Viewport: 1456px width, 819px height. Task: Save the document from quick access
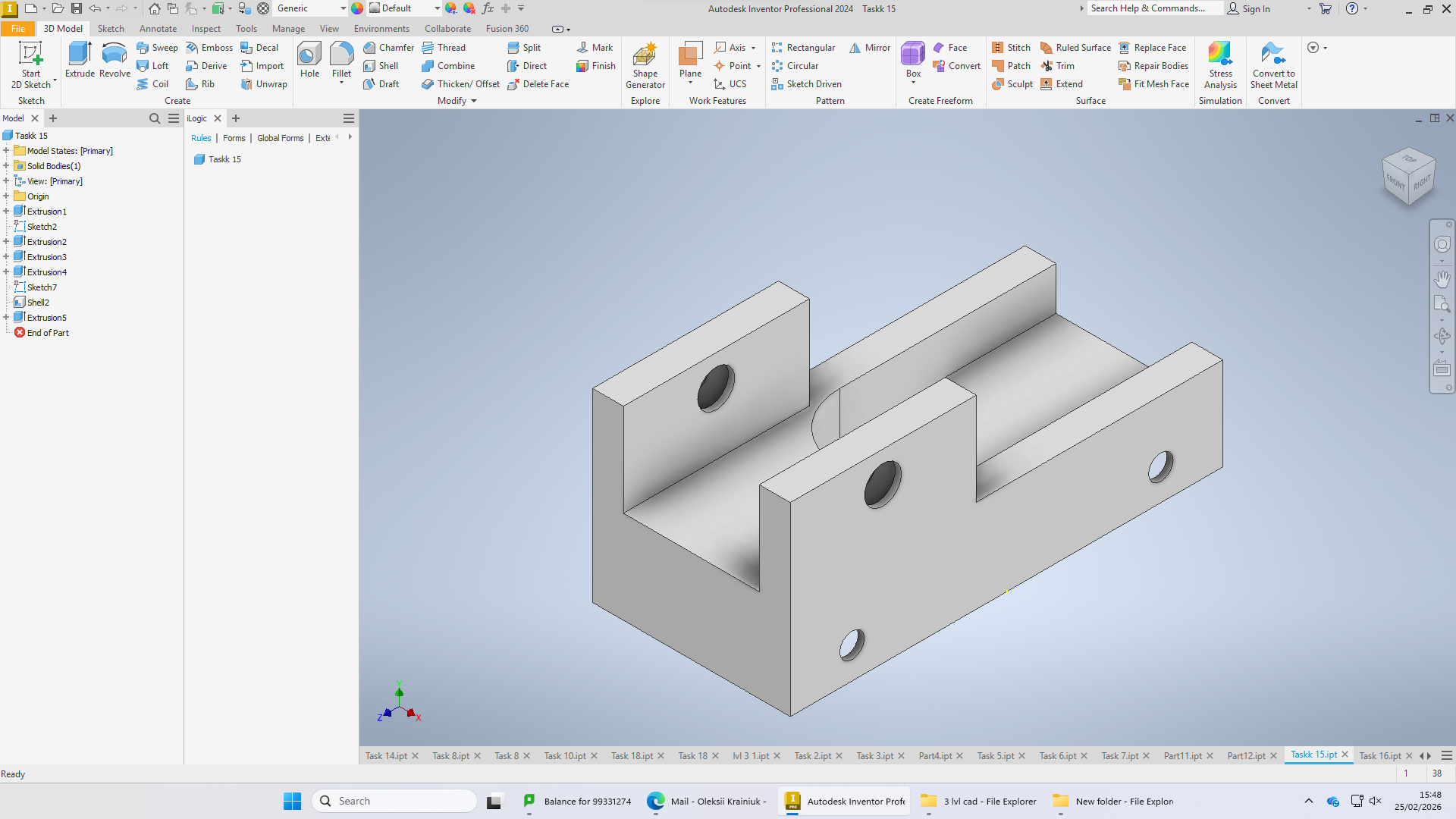coord(76,8)
